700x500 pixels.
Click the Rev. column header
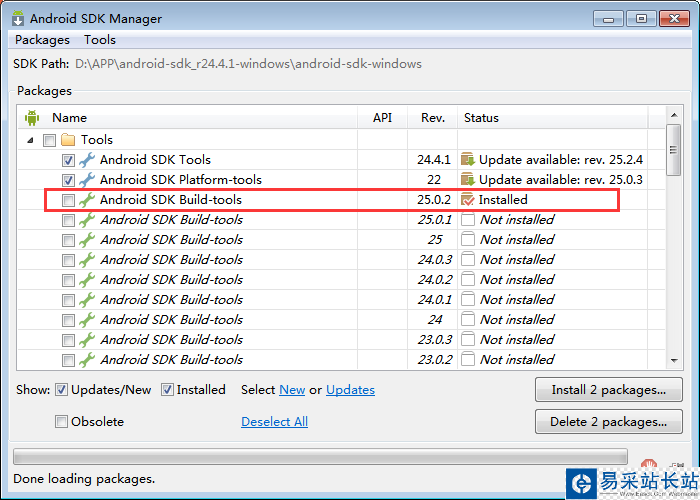[x=433, y=118]
